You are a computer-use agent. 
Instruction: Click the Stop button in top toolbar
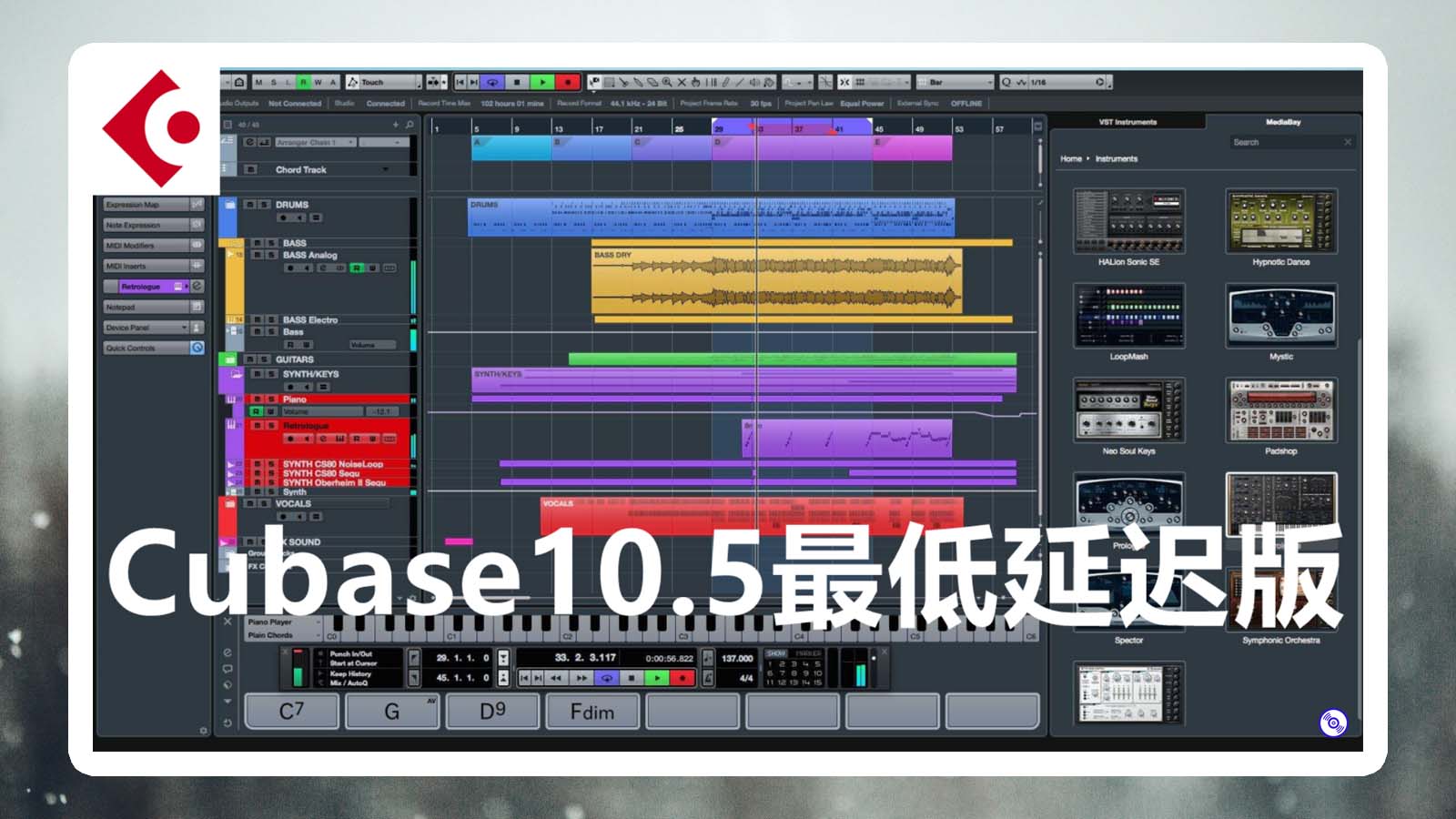click(517, 82)
